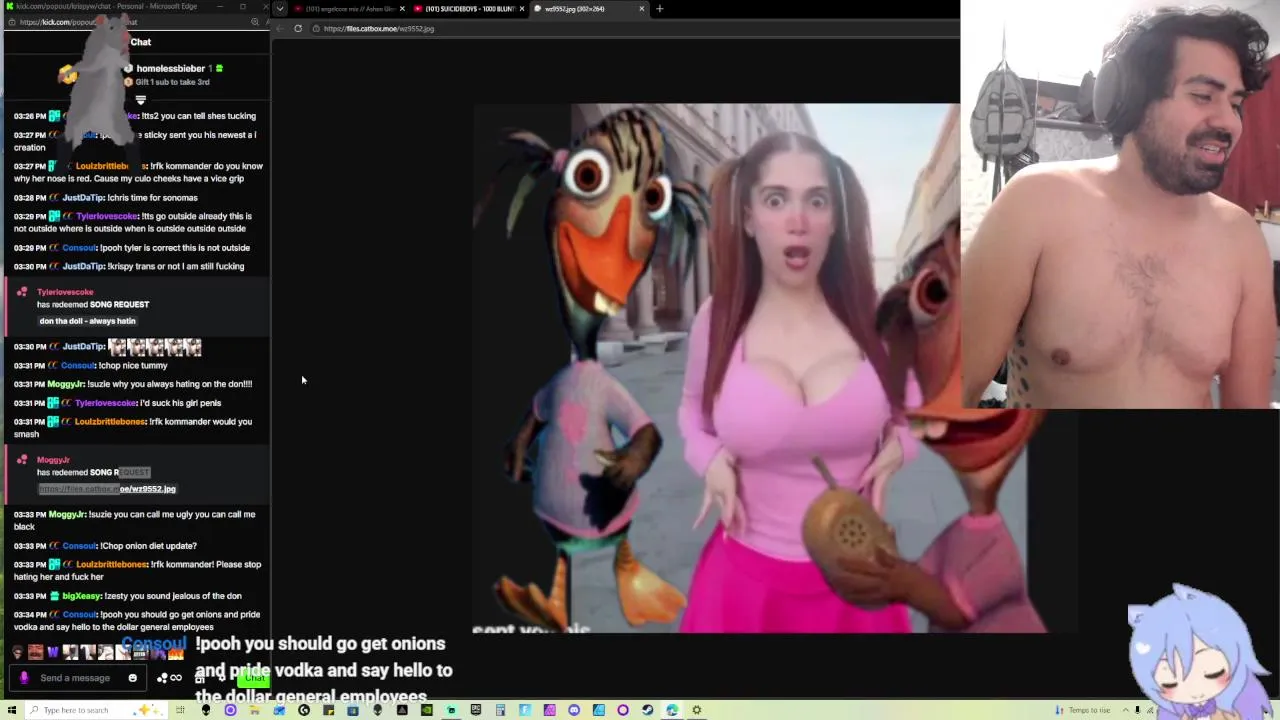Open the purple circle app on taskbar
Image resolution: width=1280 pixels, height=720 pixels.
click(x=230, y=710)
